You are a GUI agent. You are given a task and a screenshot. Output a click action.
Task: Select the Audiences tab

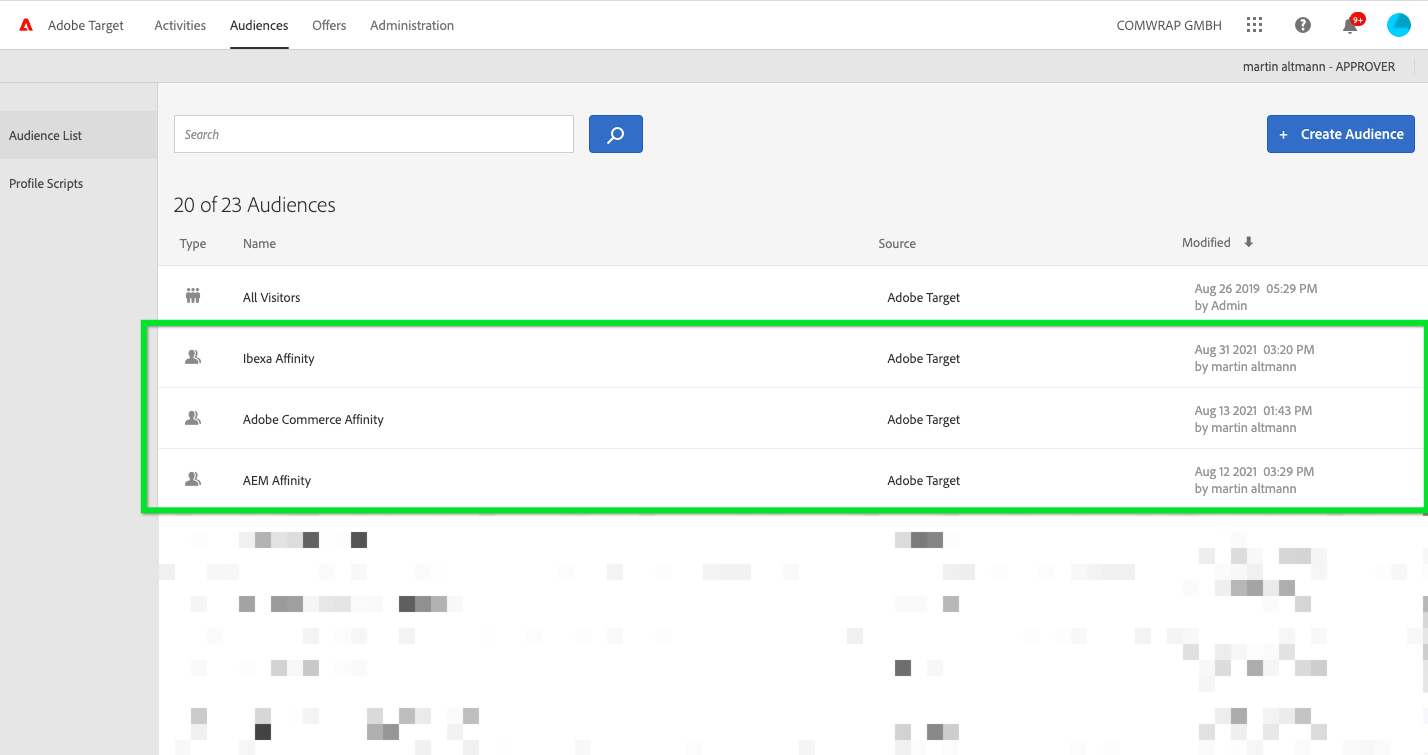coord(259,25)
